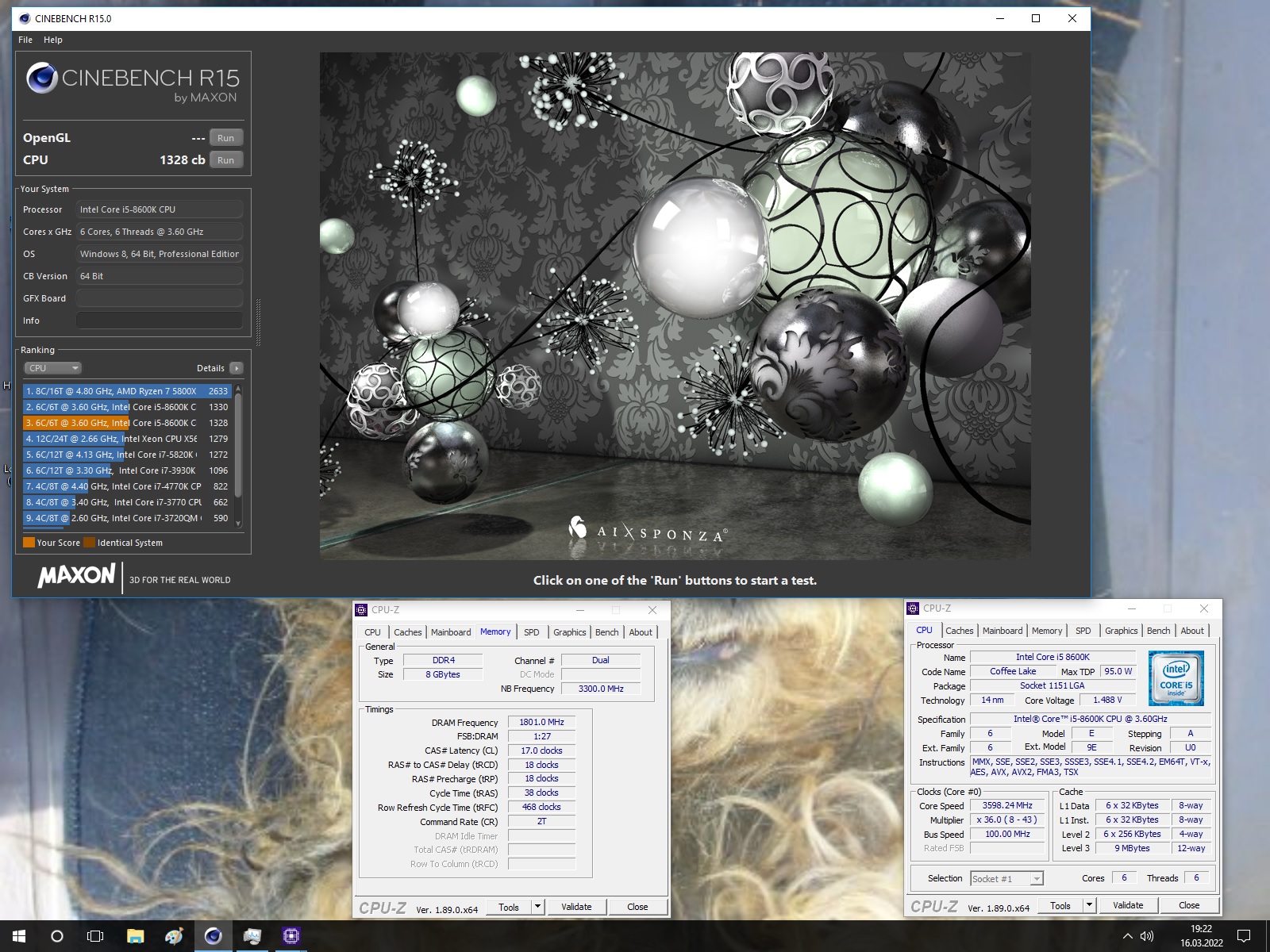Open Cortana search circle icon
Image resolution: width=1270 pixels, height=952 pixels.
(x=57, y=936)
